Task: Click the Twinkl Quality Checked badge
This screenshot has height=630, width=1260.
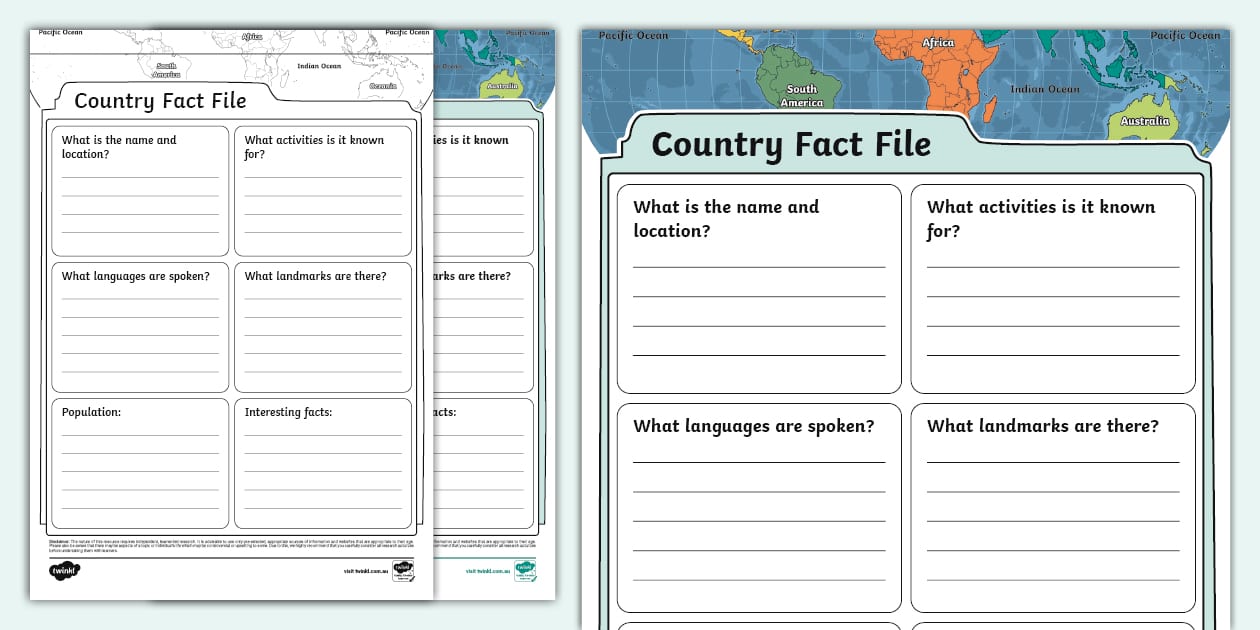Action: [x=403, y=573]
